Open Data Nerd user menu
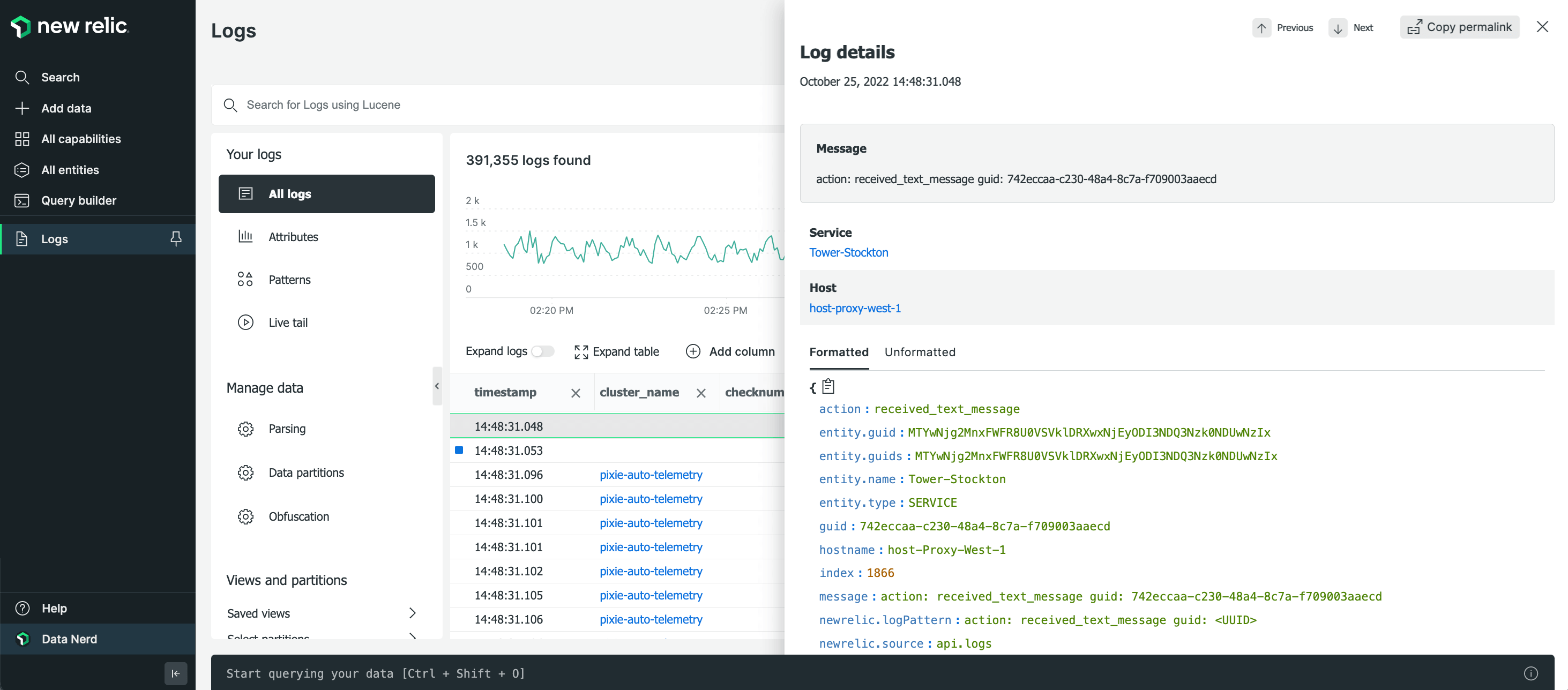Viewport: 1568px width, 690px height. (x=98, y=639)
